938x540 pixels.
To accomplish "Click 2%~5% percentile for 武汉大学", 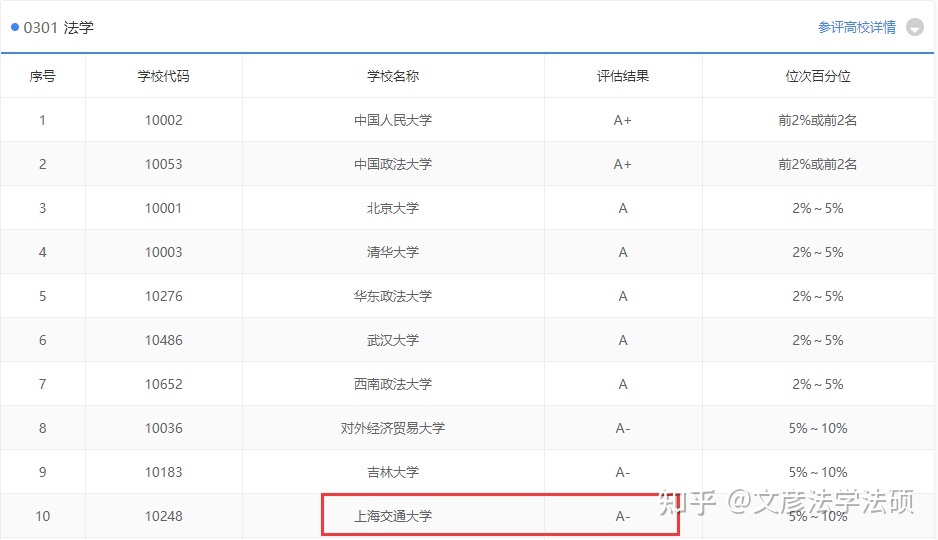I will [818, 340].
